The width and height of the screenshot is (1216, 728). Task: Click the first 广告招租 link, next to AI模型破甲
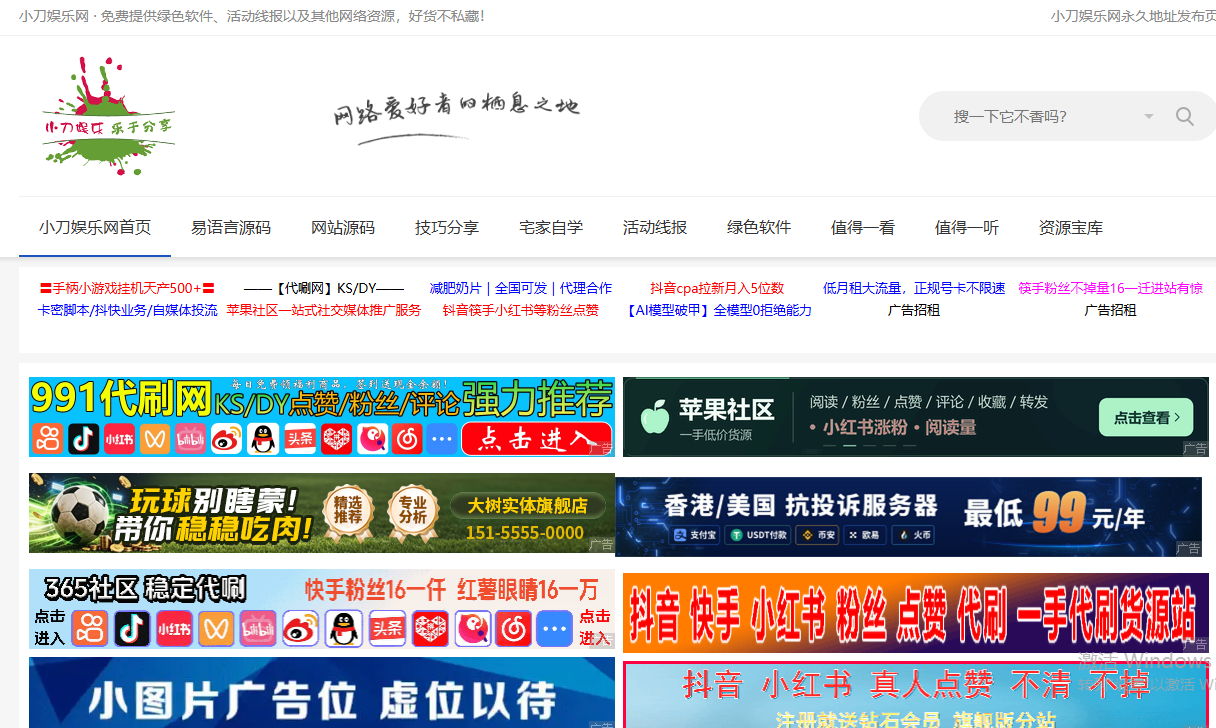(x=914, y=310)
